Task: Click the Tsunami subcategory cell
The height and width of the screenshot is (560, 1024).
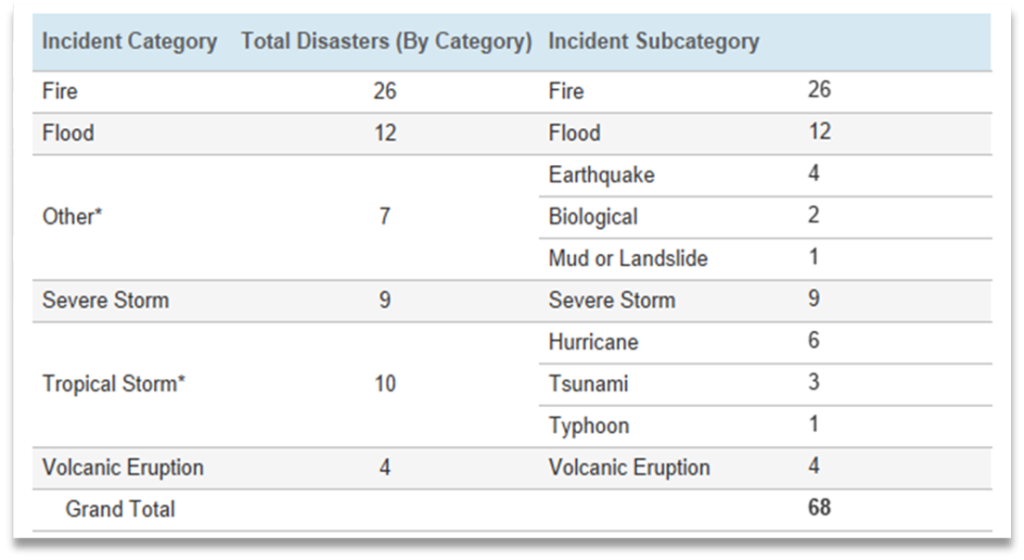Action: (588, 384)
